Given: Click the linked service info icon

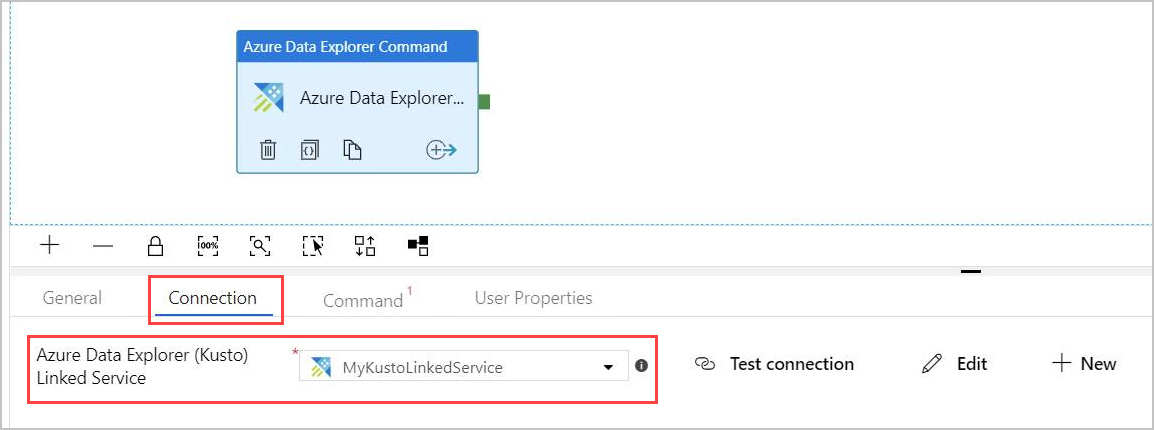Looking at the screenshot, I should [641, 366].
